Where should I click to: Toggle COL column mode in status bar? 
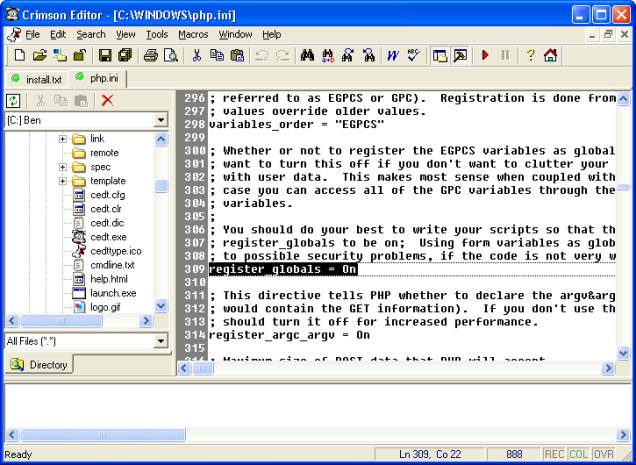pyautogui.click(x=579, y=454)
